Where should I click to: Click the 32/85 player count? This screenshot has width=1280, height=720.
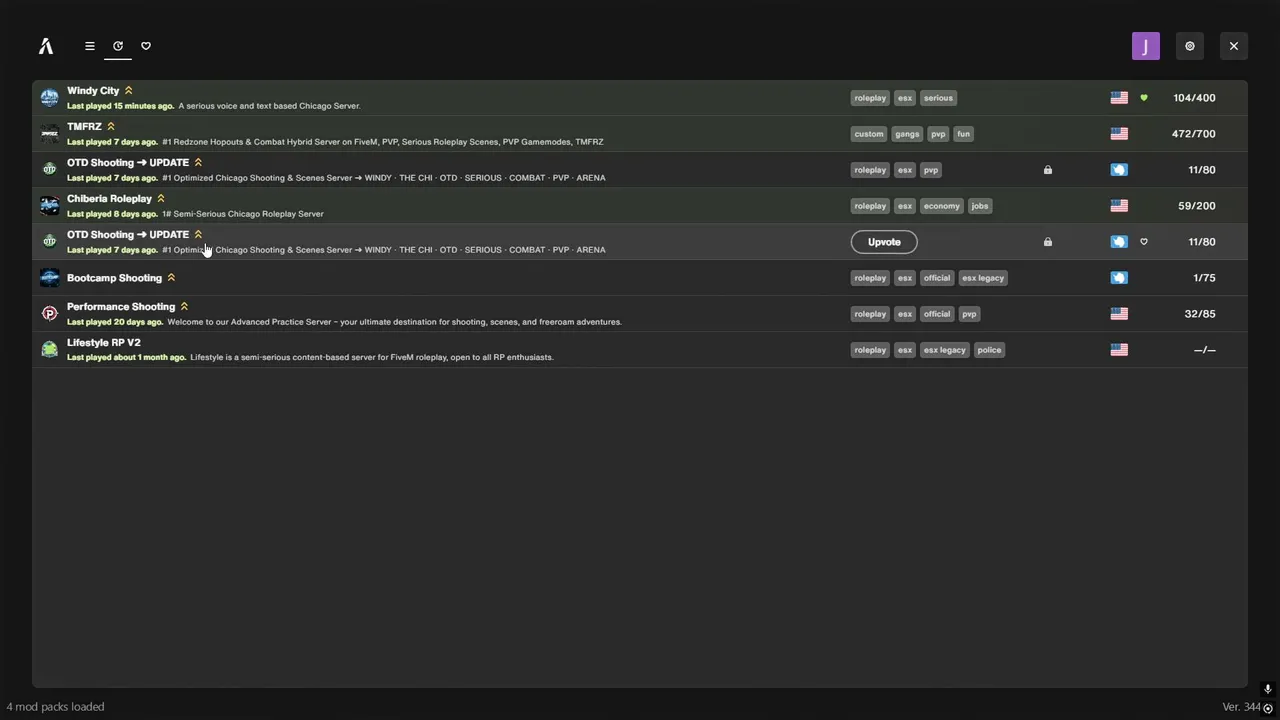click(x=1200, y=314)
